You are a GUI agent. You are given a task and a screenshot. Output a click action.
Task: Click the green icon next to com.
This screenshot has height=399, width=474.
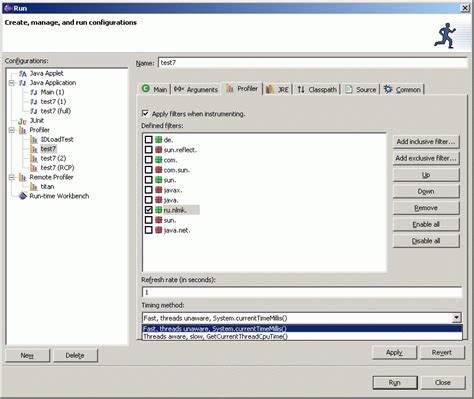(159, 160)
